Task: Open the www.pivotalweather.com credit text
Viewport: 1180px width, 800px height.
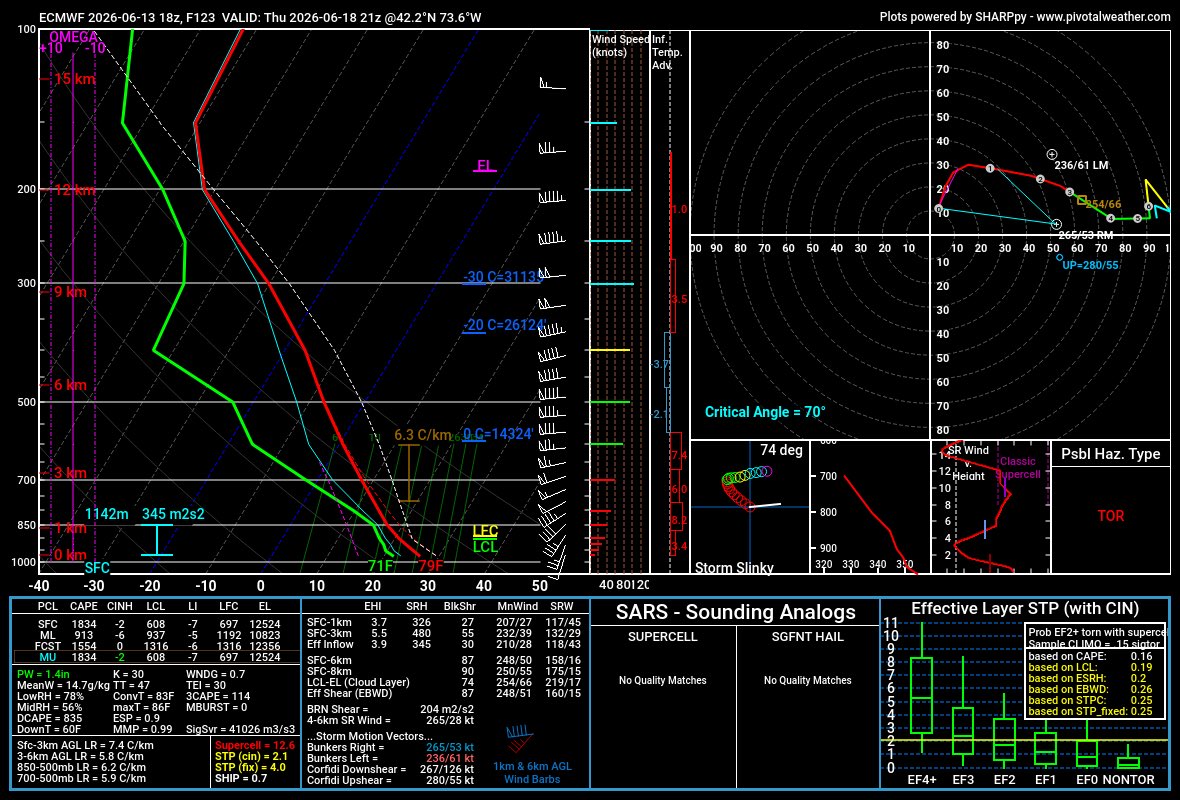Action: (1103, 17)
